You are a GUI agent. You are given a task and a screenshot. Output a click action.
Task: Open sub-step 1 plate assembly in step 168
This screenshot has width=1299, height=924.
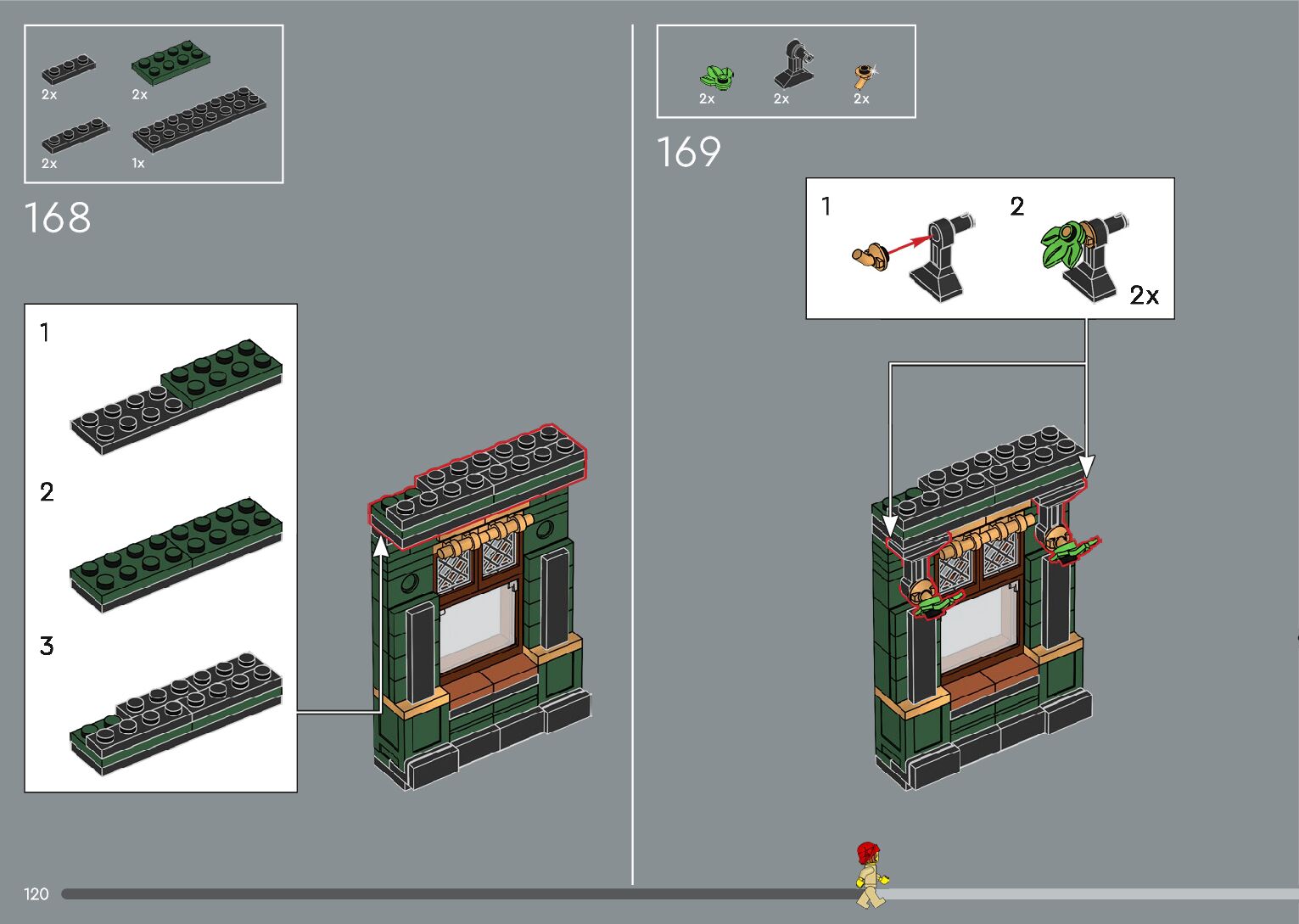tap(176, 395)
